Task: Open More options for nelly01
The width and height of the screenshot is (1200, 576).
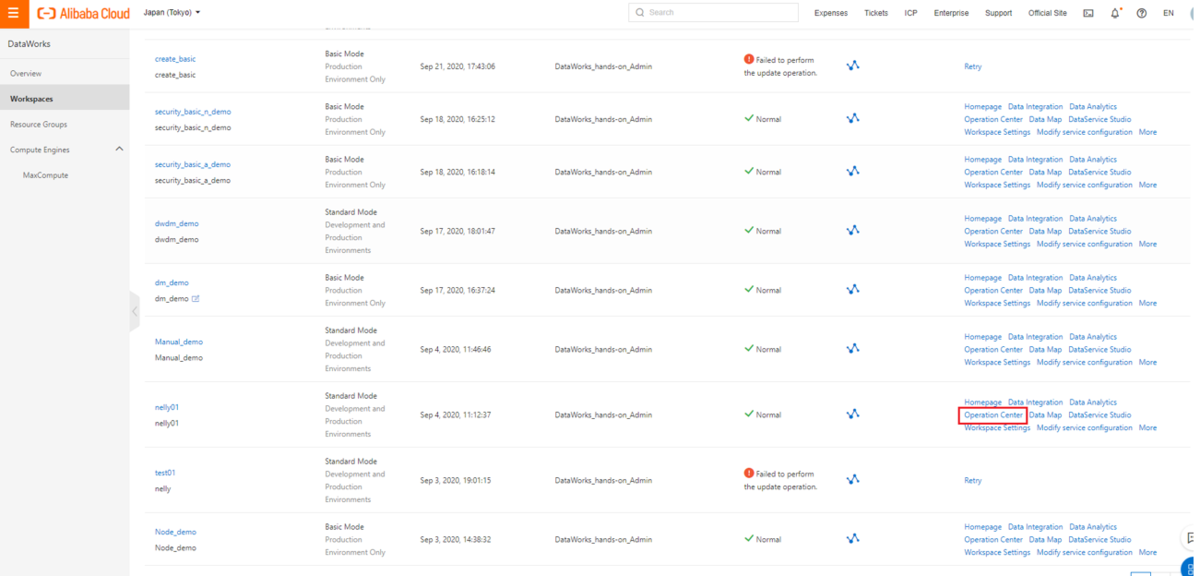Action: (1147, 428)
